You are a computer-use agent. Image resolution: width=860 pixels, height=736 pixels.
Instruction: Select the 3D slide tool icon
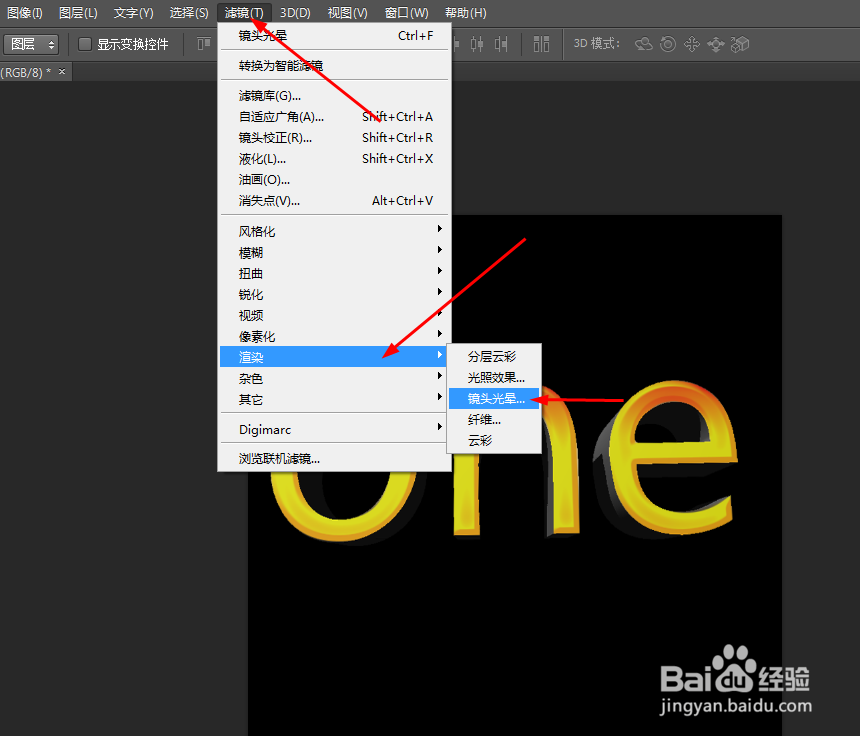pos(715,44)
